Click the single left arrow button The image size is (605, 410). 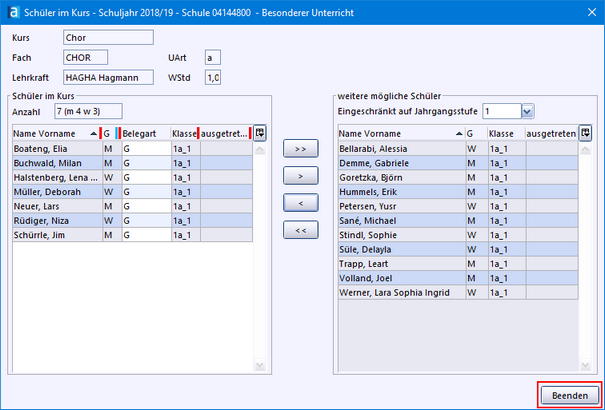(x=301, y=203)
